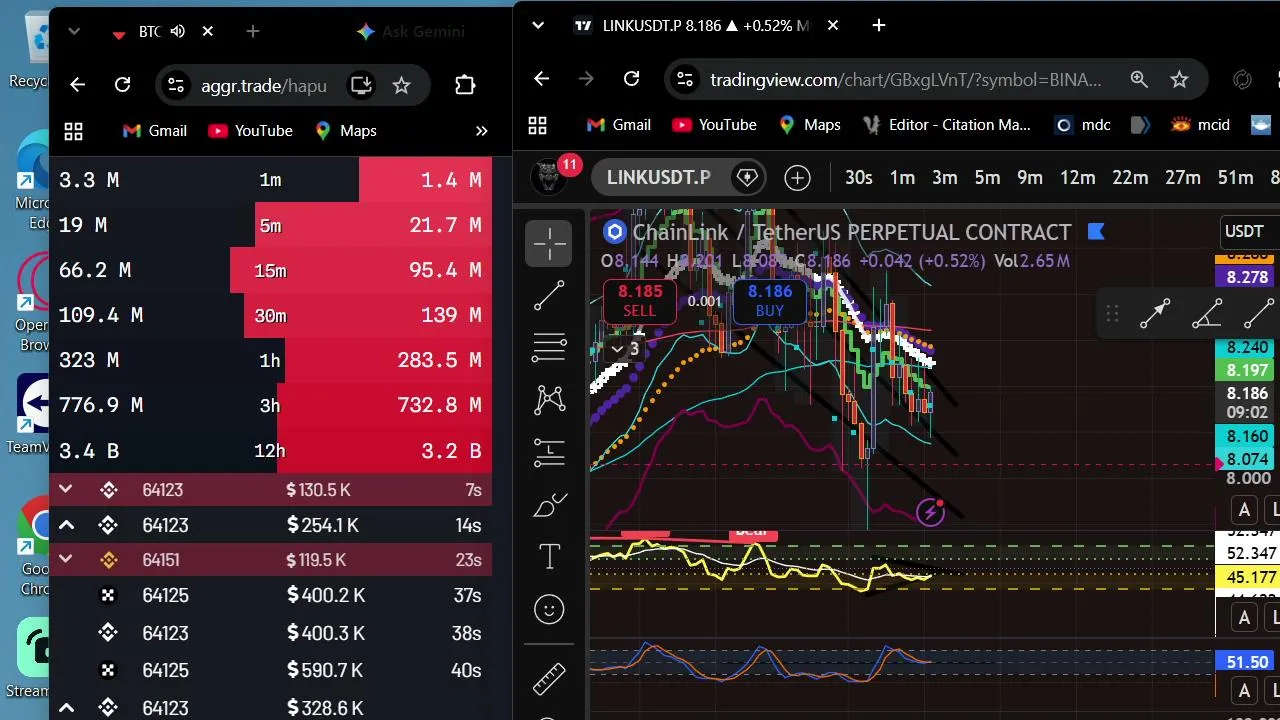Switch chart to the 5m timeframe
Viewport: 1280px width, 720px height.
pos(987,178)
